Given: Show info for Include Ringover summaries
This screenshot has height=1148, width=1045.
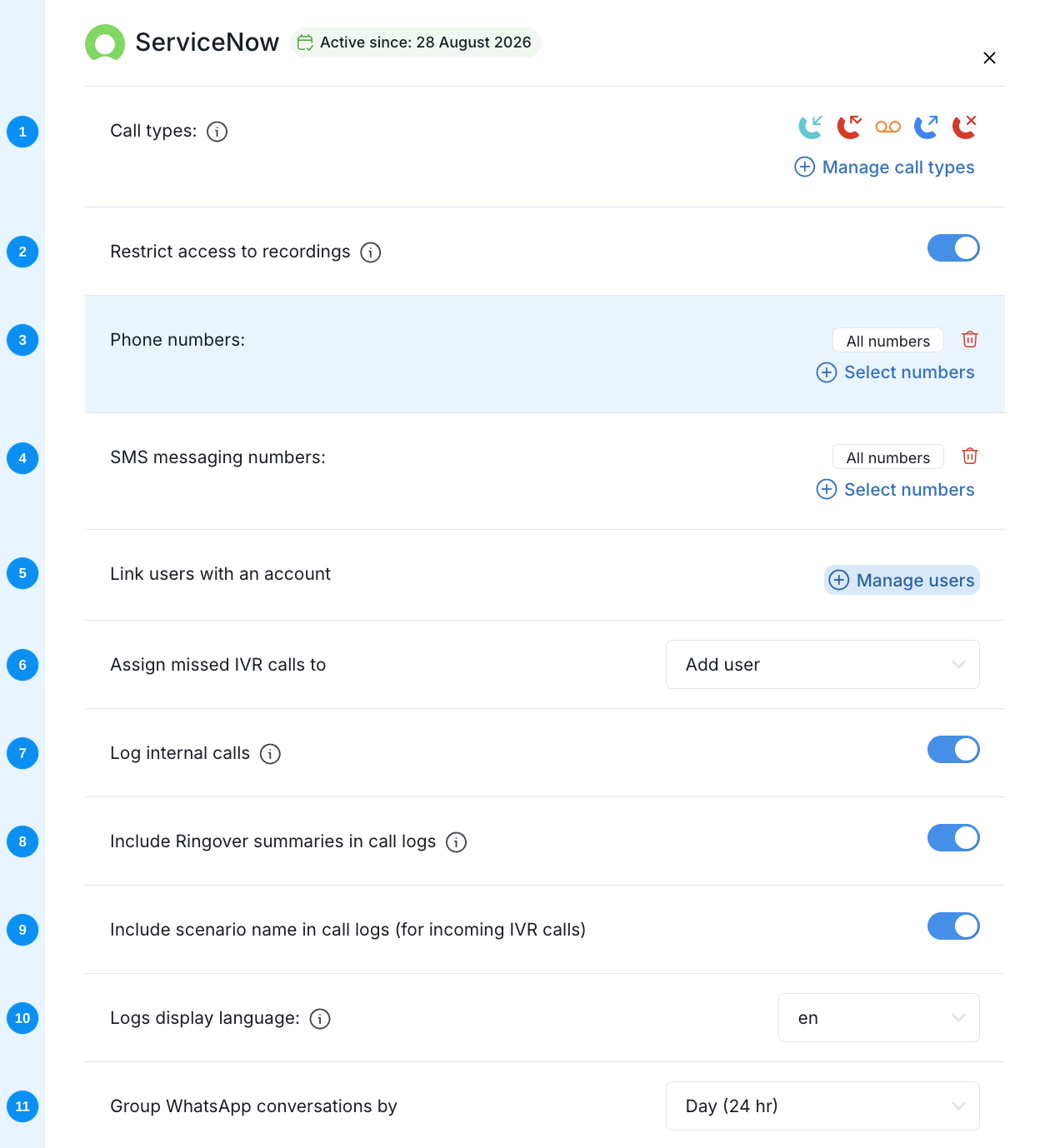Looking at the screenshot, I should (x=456, y=842).
